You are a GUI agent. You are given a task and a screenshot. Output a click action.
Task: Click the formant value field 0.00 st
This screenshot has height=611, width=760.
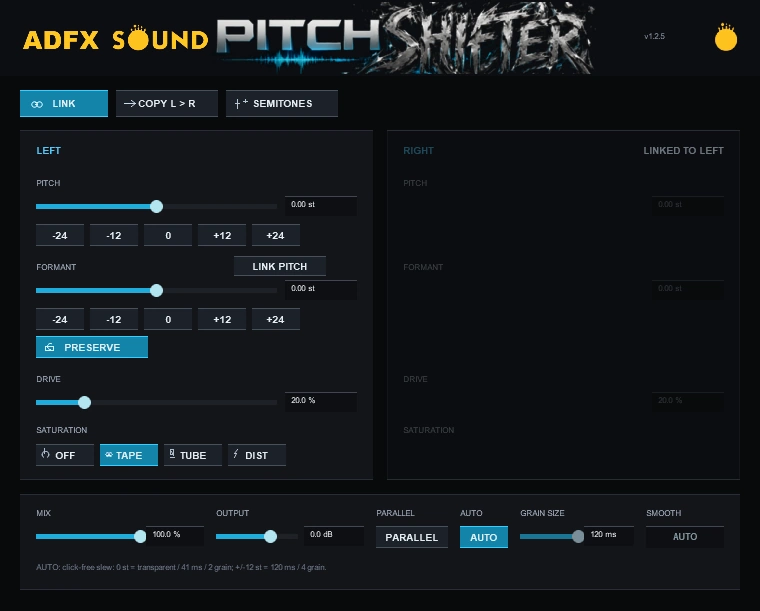click(321, 289)
